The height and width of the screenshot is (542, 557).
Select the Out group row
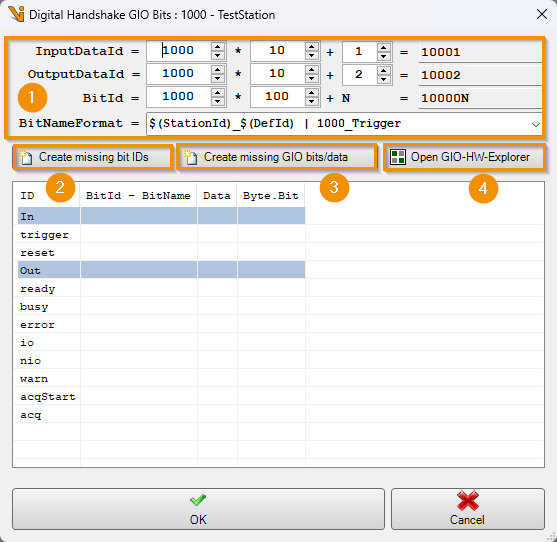pos(161,270)
